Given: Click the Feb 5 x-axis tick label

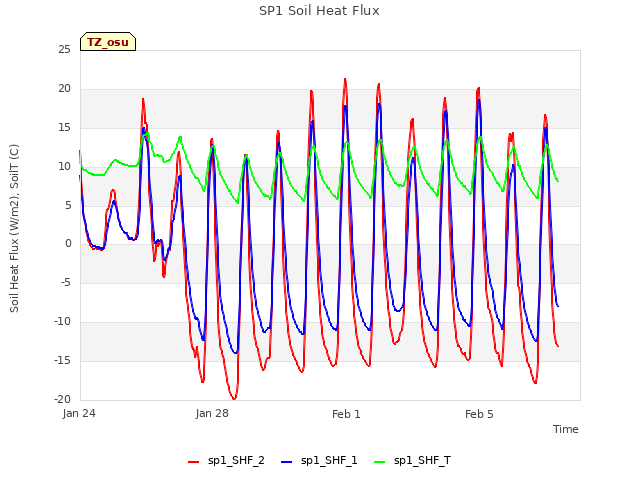Looking at the screenshot, I should 479,414.
